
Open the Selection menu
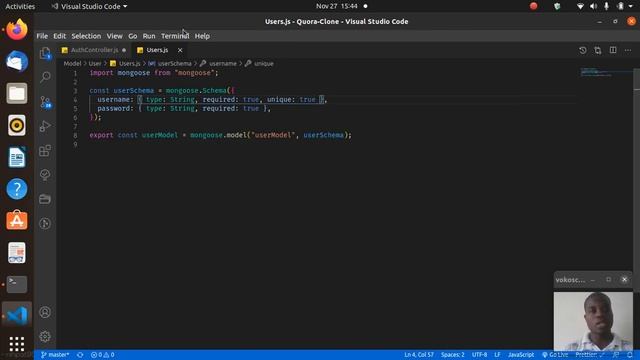tap(86, 36)
